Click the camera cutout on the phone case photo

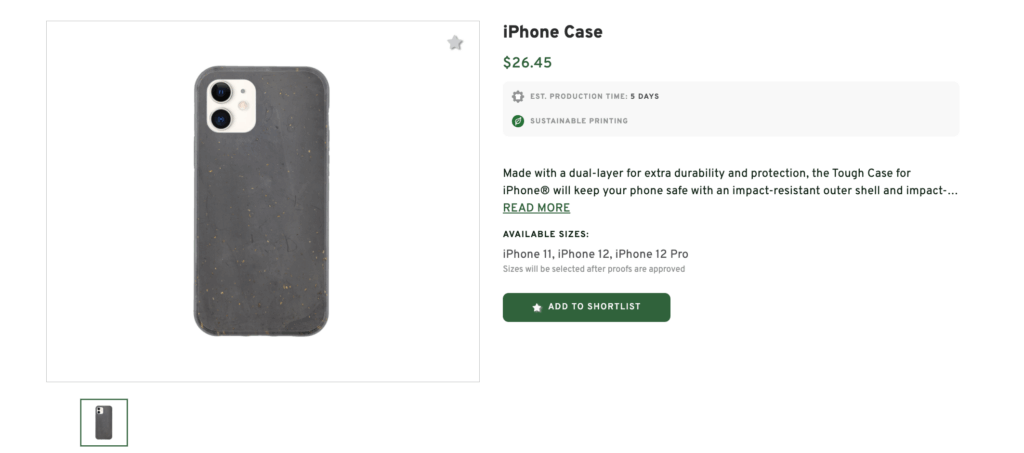[231, 106]
